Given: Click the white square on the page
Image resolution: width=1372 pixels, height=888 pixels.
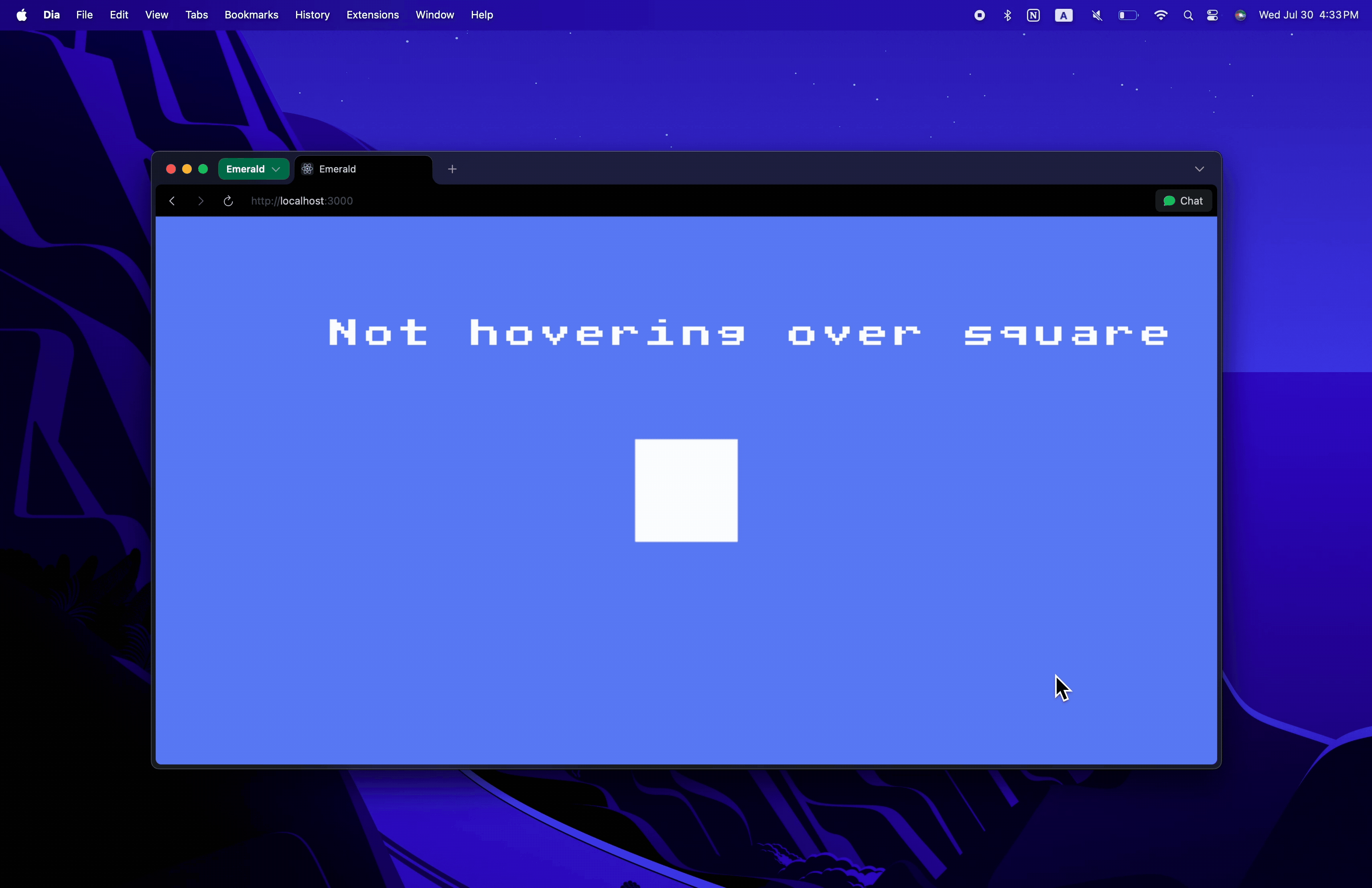Looking at the screenshot, I should tap(686, 491).
